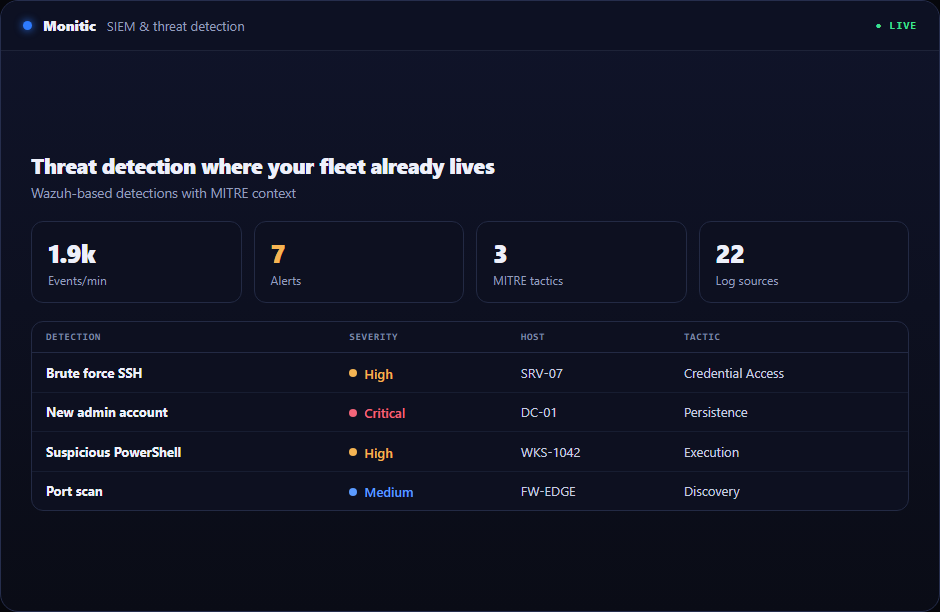Click the Discovery tactic
Image resolution: width=940 pixels, height=612 pixels.
click(712, 492)
